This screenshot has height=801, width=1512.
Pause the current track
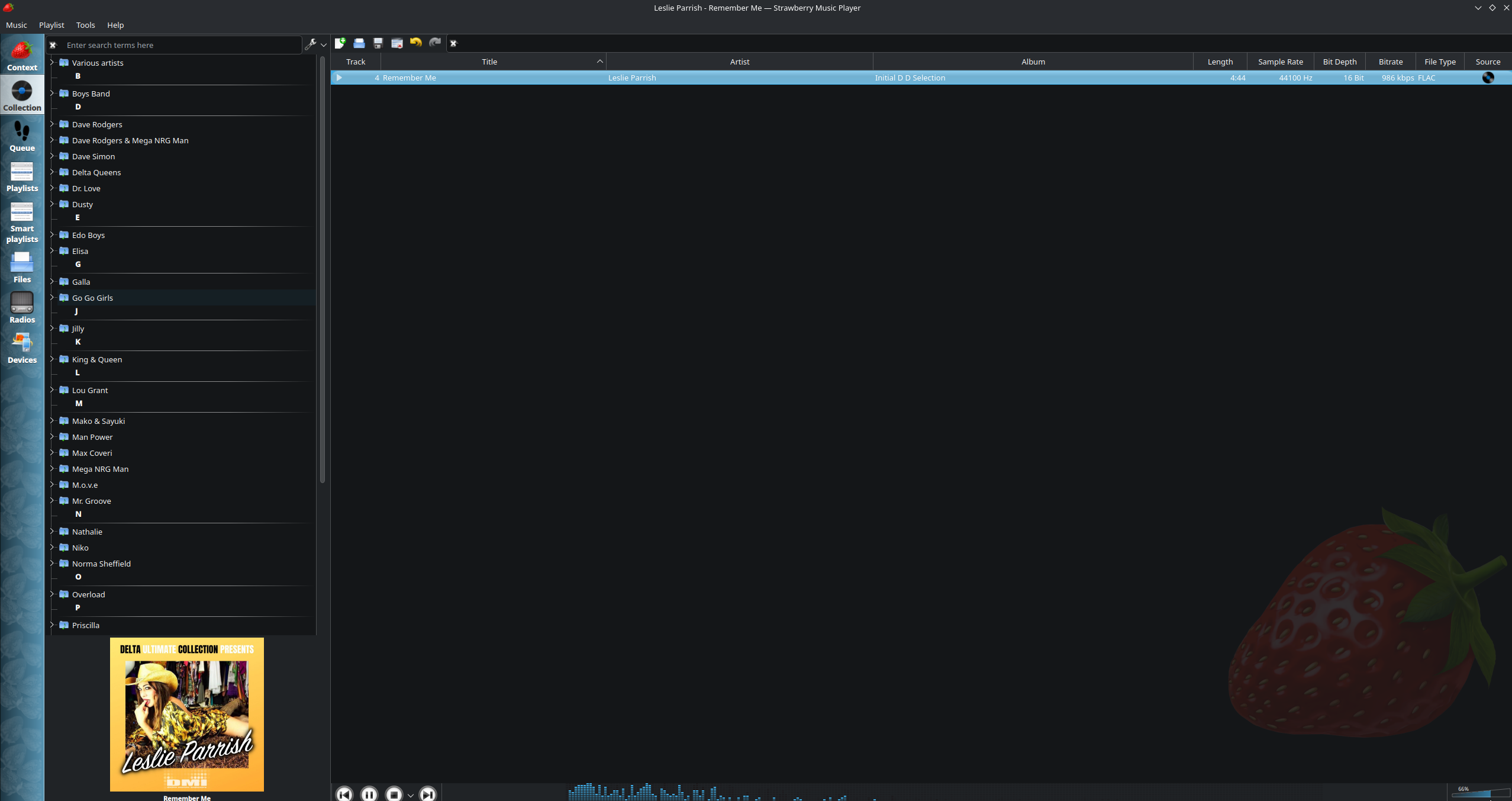[x=369, y=794]
